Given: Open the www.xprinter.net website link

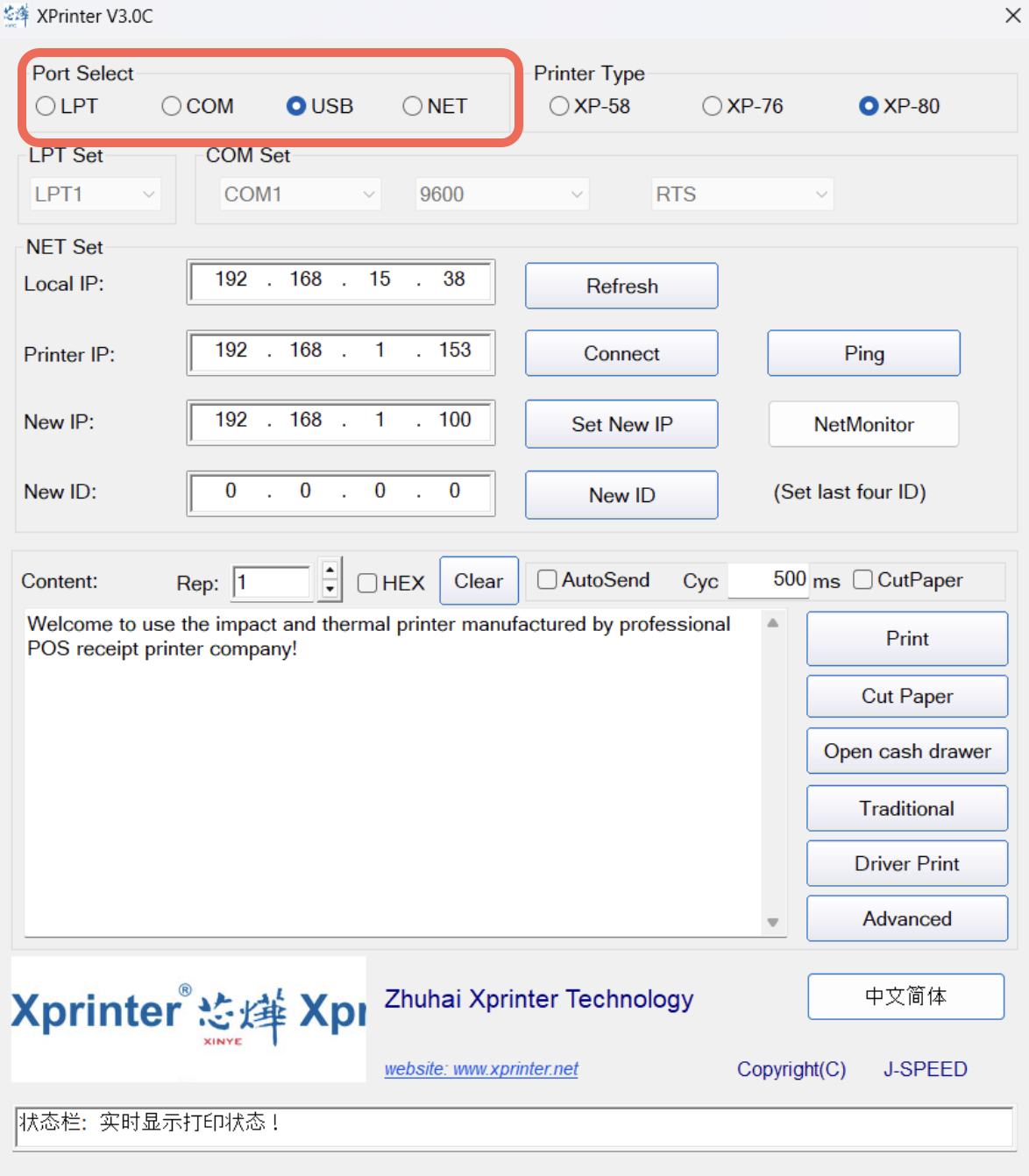Looking at the screenshot, I should [481, 1069].
